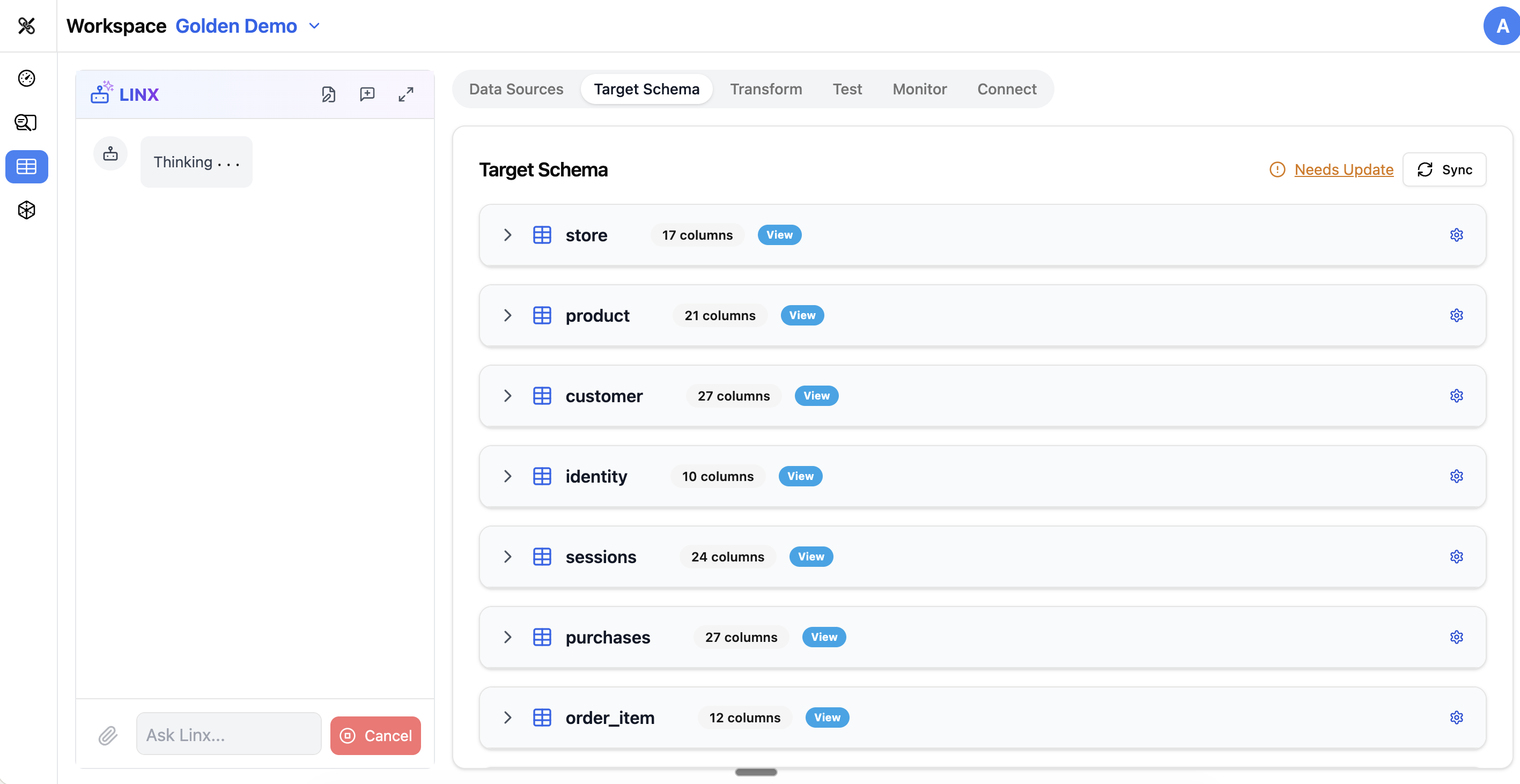Click the scissors logo in top-left corner
1520x784 pixels.
pos(26,25)
